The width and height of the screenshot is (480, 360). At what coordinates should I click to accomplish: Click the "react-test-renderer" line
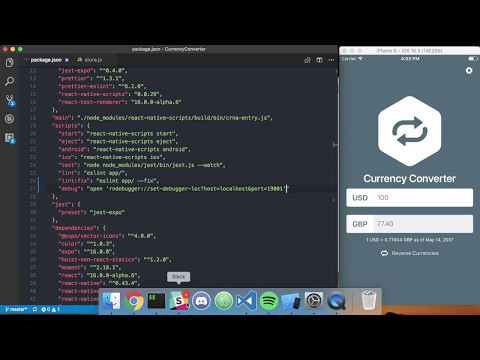tap(120, 102)
